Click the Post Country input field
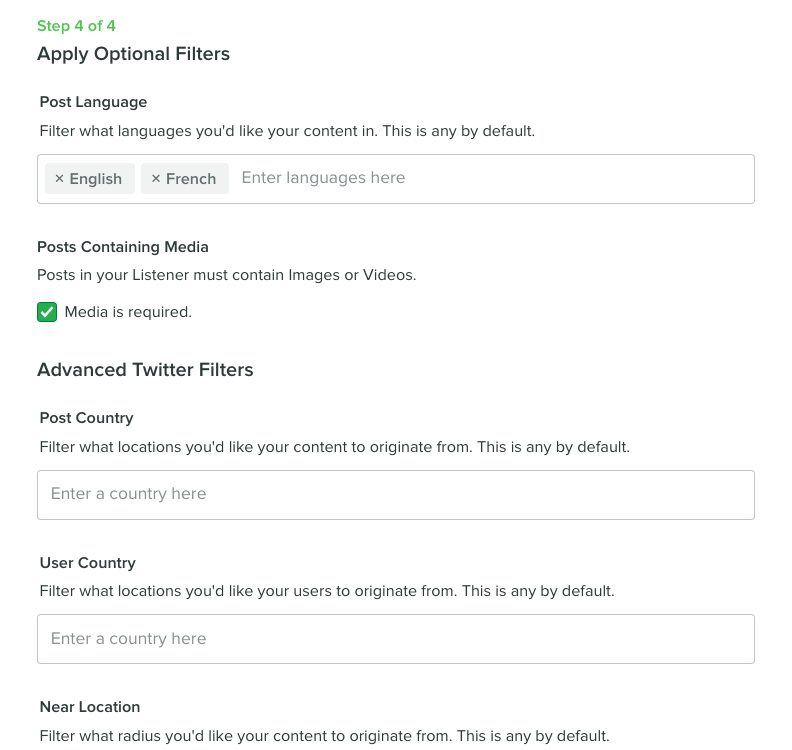 (396, 495)
